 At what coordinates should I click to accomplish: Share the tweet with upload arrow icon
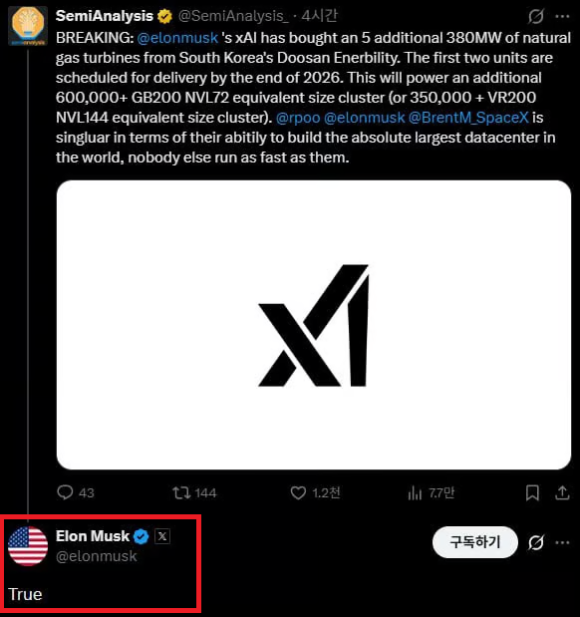(562, 493)
